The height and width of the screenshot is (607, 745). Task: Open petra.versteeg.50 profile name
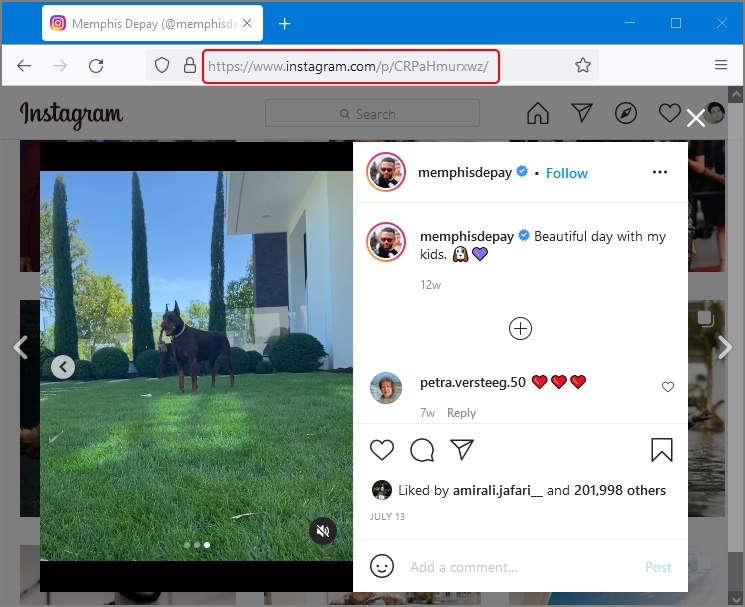click(x=473, y=382)
